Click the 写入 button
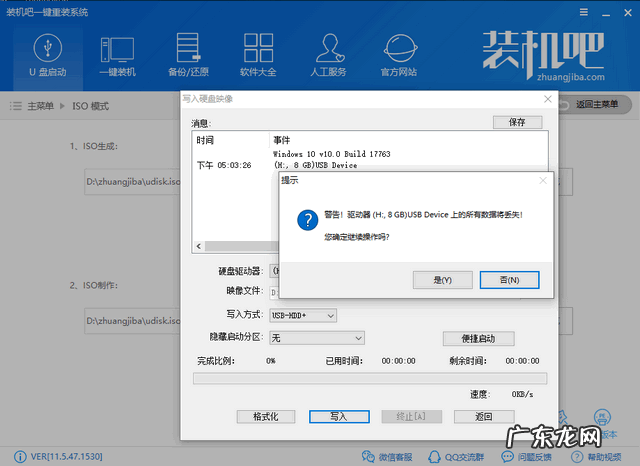 [339, 417]
